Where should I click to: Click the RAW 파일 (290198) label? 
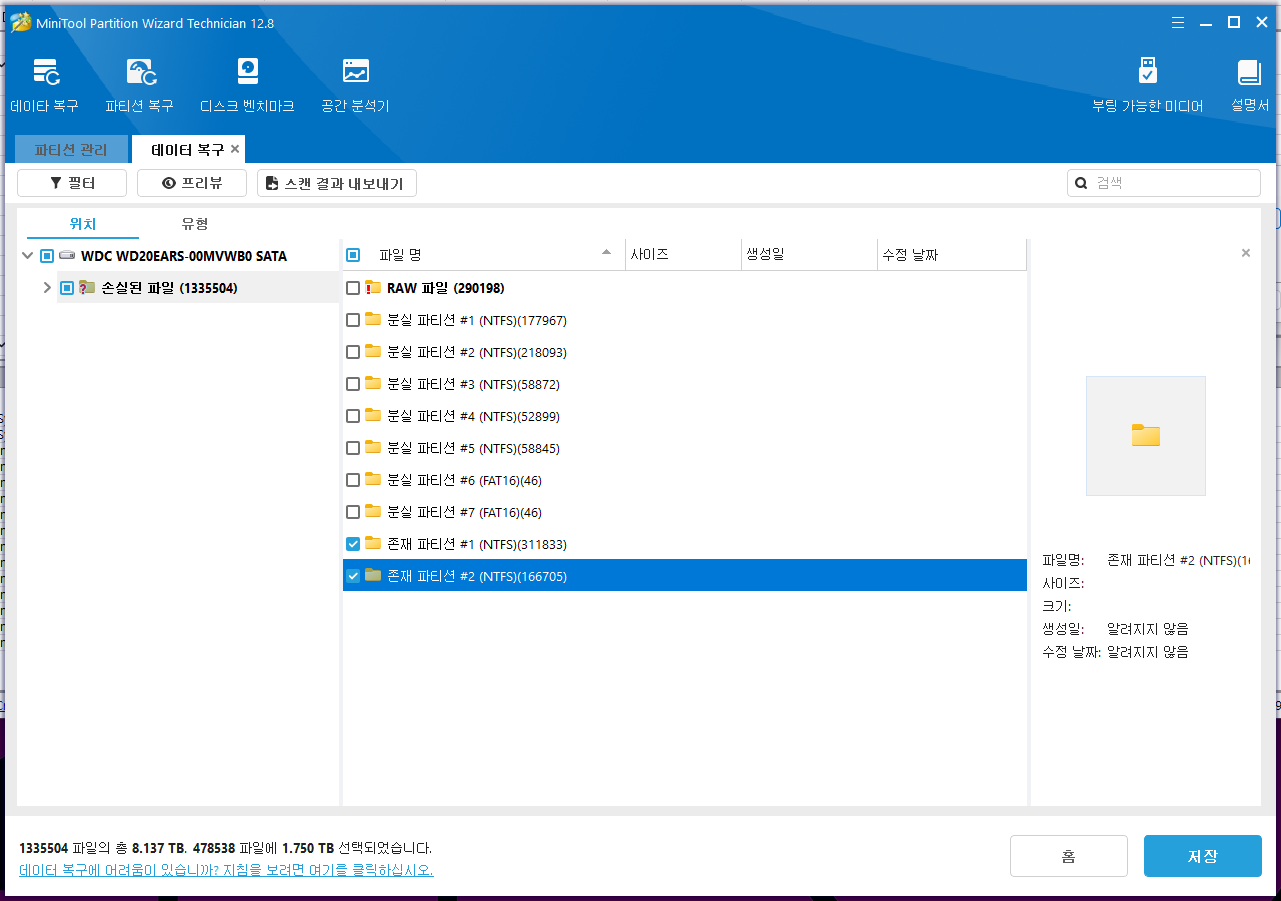point(446,288)
